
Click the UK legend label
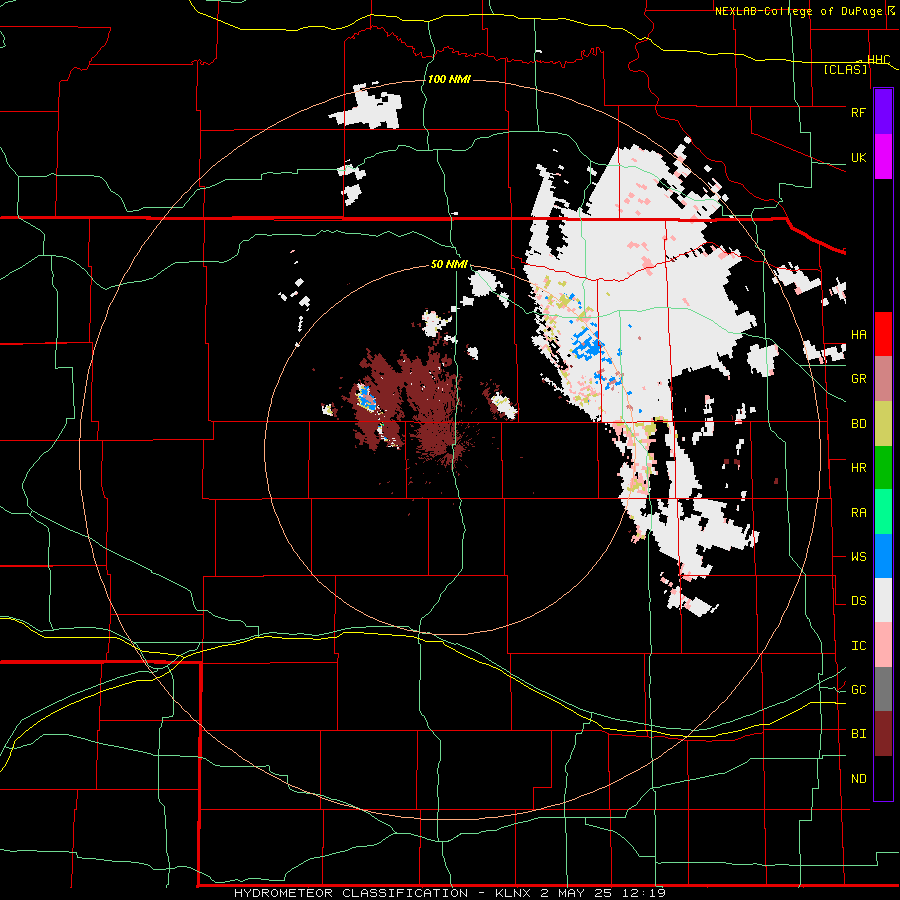858,157
